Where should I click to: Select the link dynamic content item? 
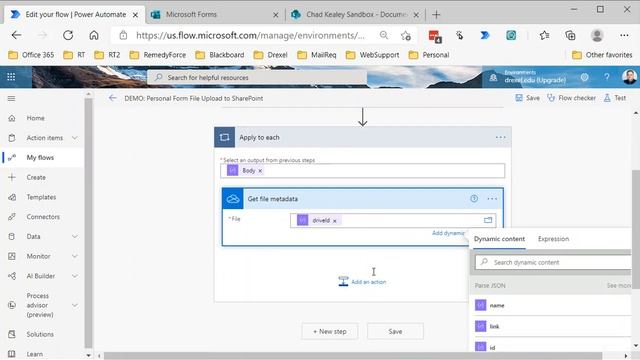point(553,327)
